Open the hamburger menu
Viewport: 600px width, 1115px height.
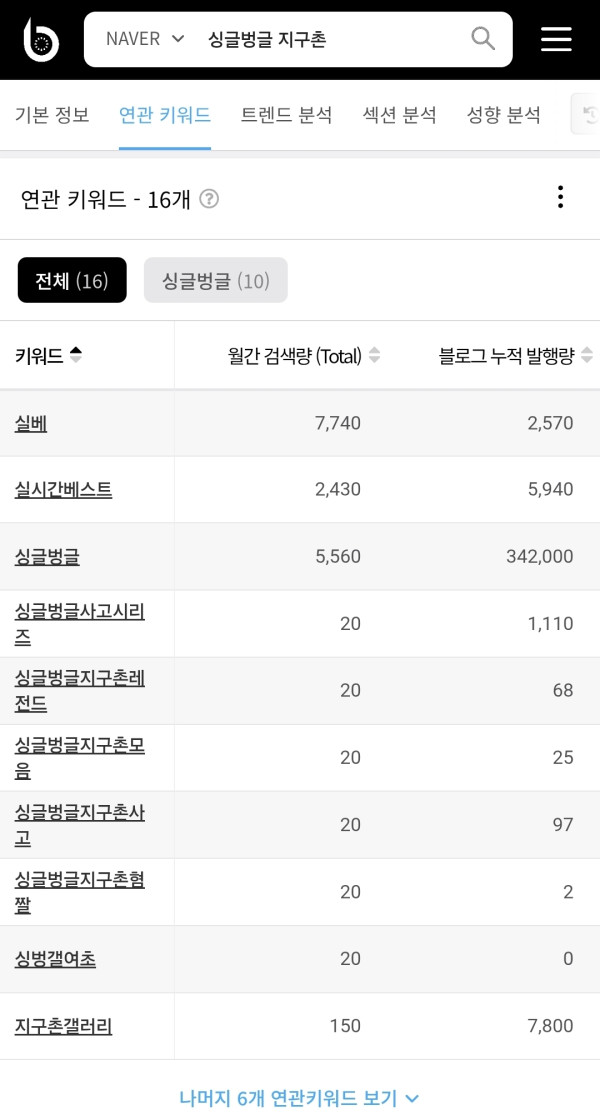coord(556,39)
